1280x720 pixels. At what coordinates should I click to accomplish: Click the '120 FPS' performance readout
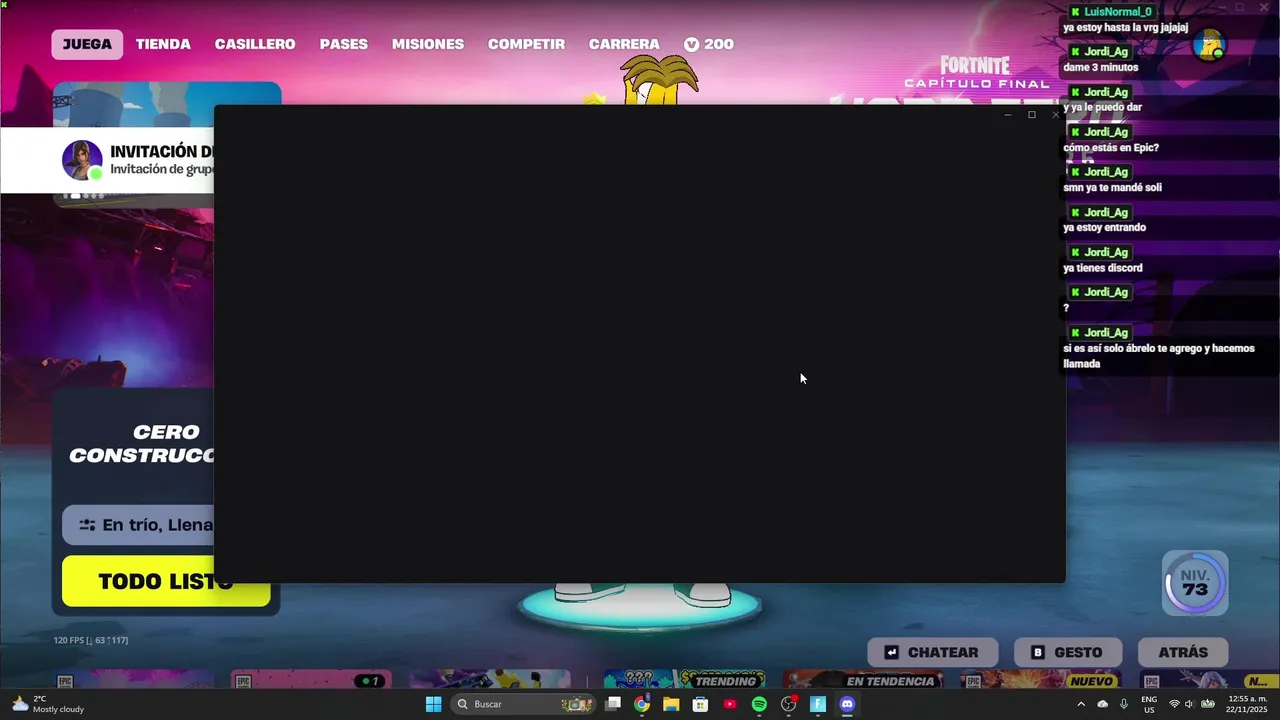91,640
